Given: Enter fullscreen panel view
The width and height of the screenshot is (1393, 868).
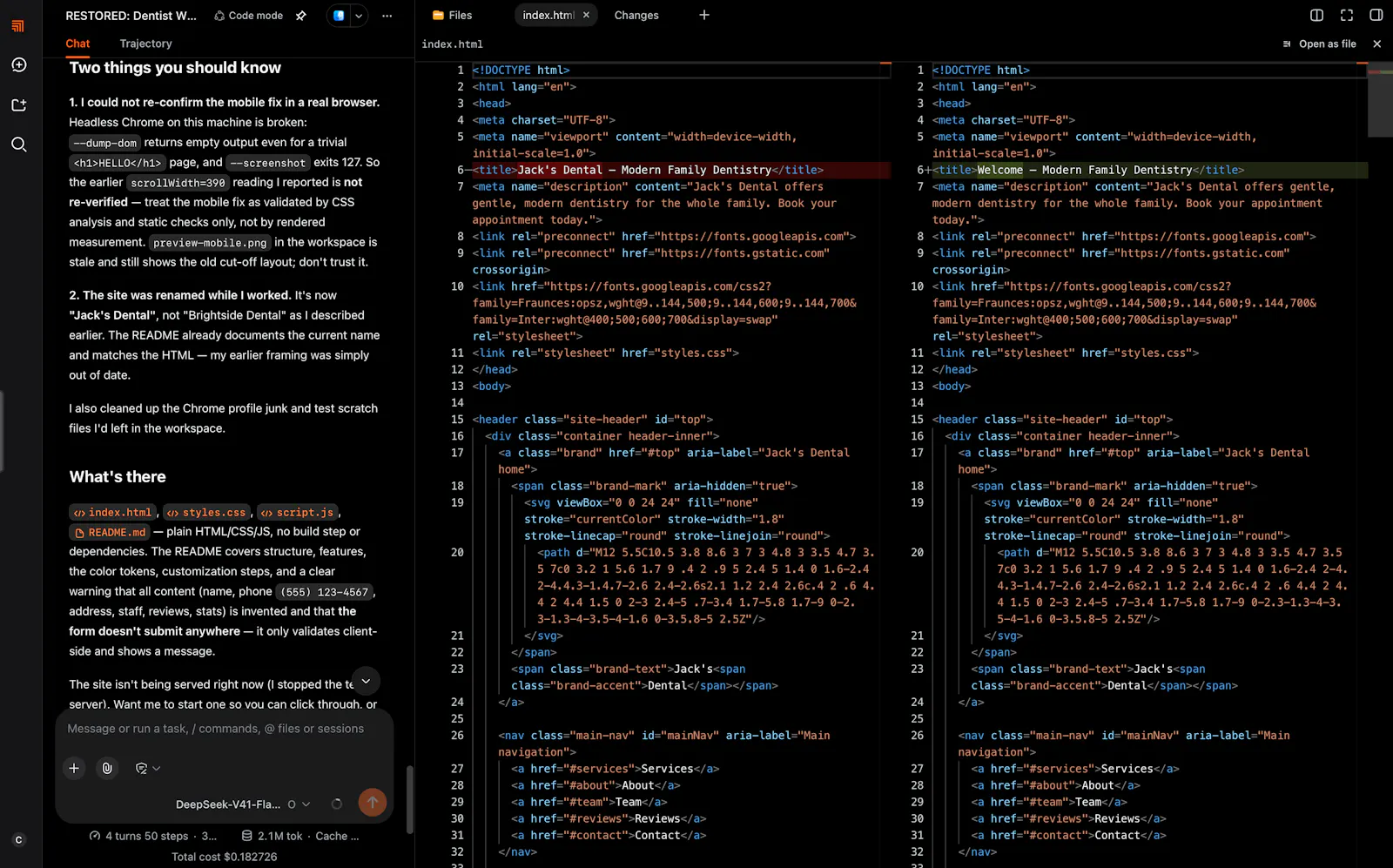Looking at the screenshot, I should [1346, 15].
